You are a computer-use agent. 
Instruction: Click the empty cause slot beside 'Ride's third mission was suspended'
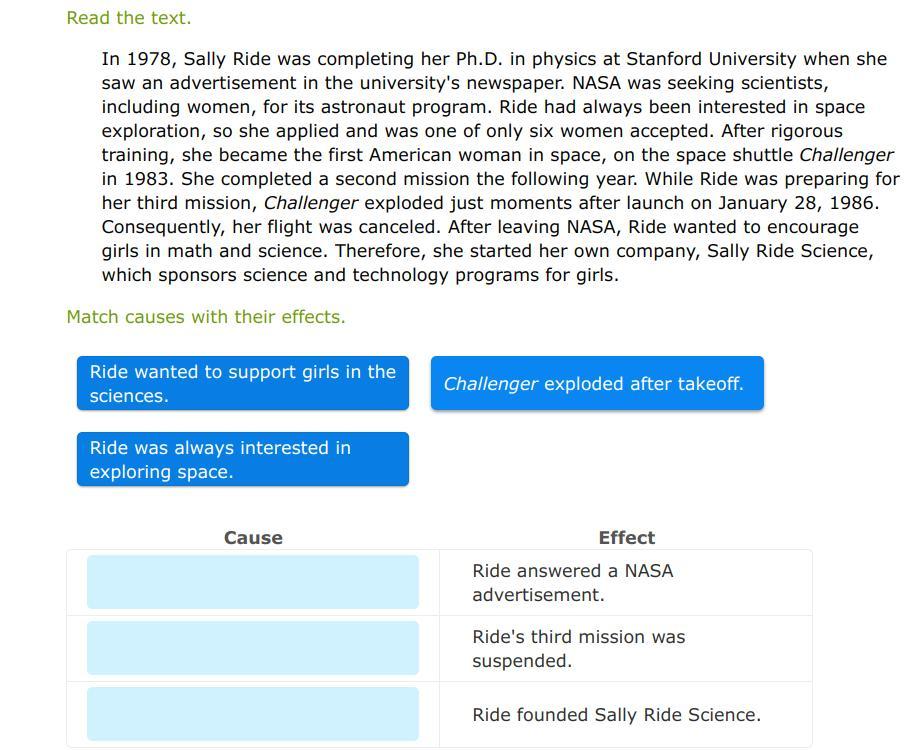click(x=252, y=648)
